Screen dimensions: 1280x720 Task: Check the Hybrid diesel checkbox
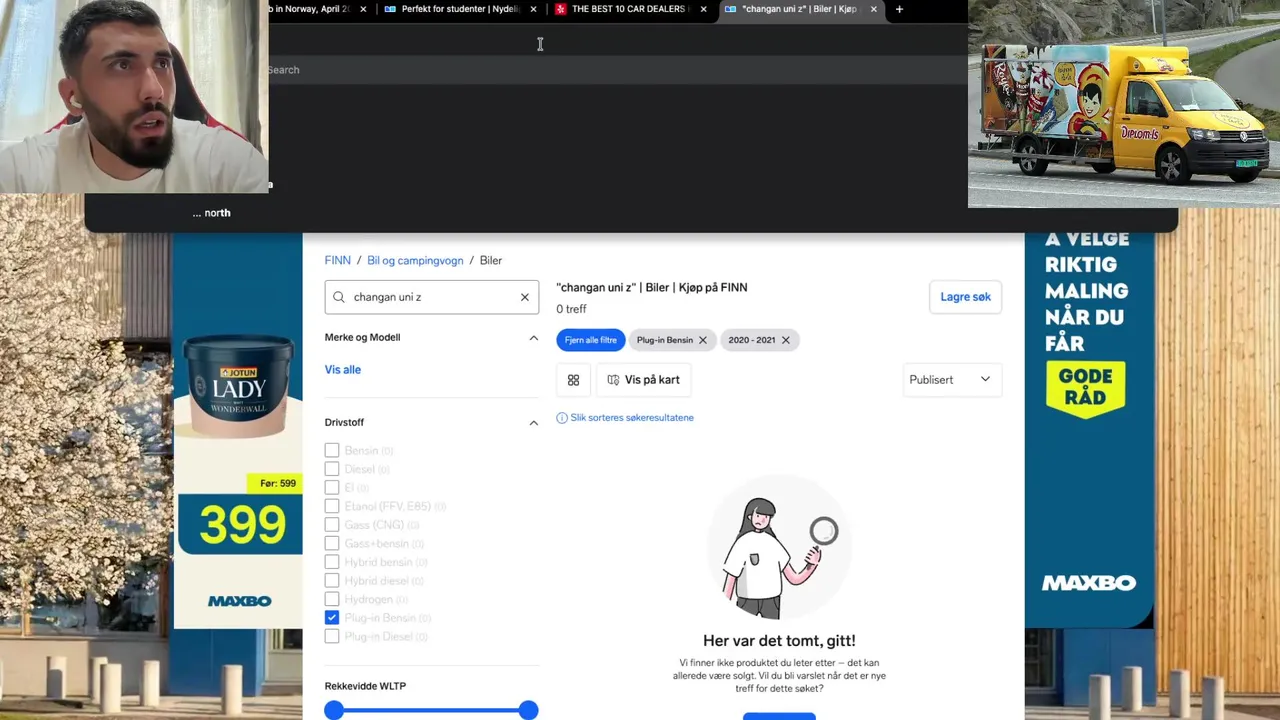pyautogui.click(x=332, y=580)
